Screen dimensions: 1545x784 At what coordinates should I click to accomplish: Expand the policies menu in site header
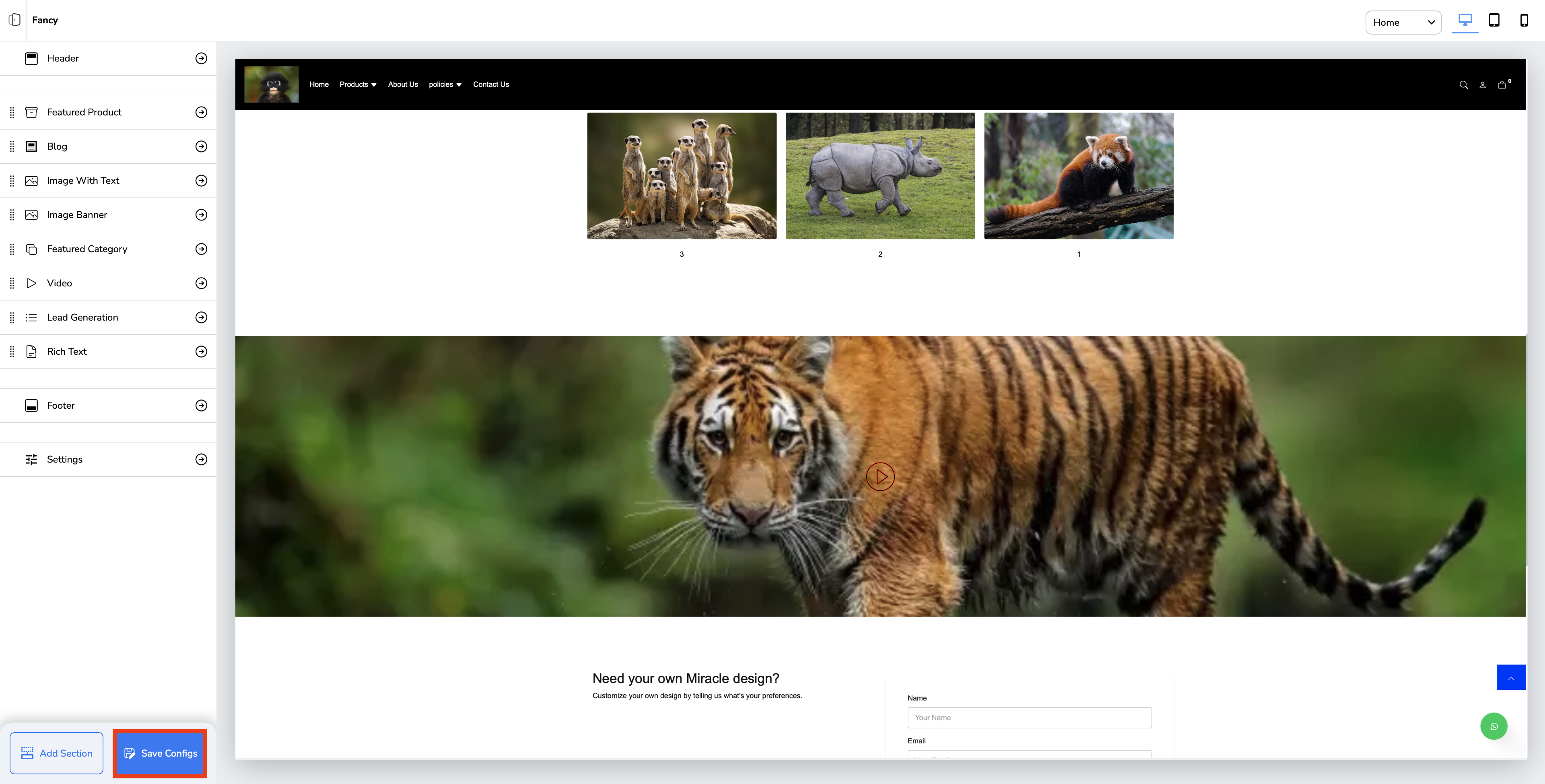tap(445, 84)
